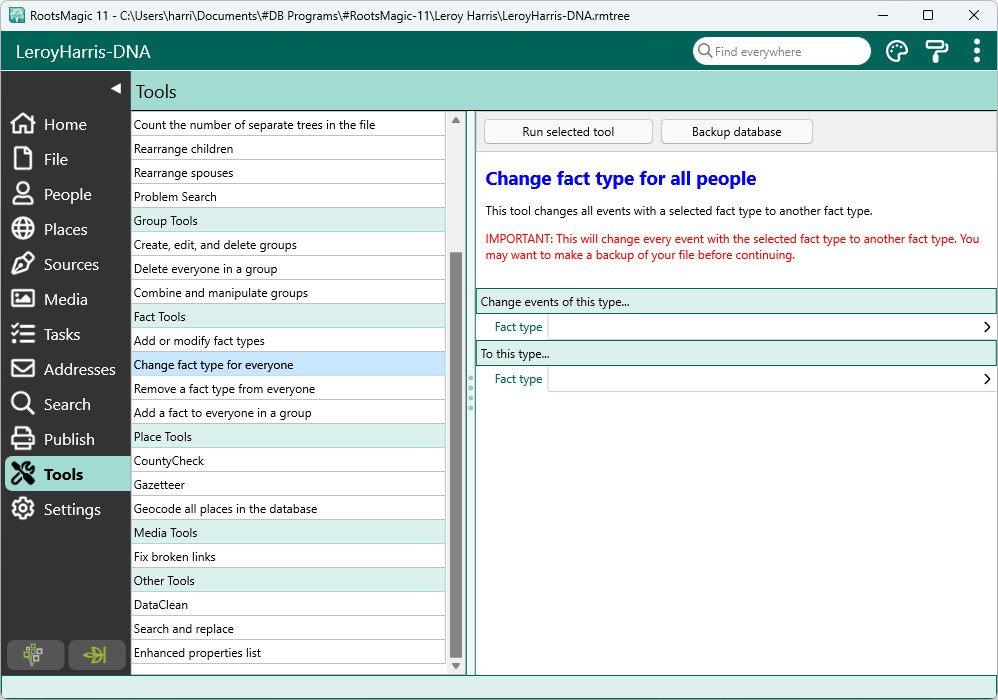998x700 pixels.
Task: Click the paint roller icon in header
Action: [x=936, y=51]
